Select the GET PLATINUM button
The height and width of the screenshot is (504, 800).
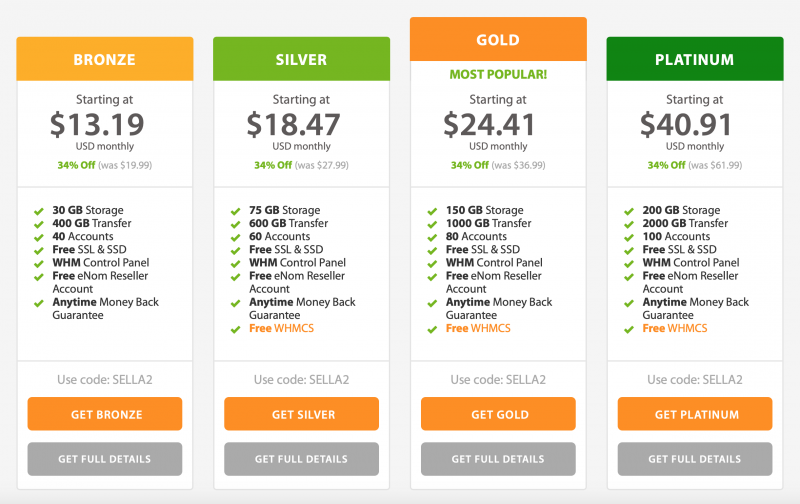pos(695,414)
